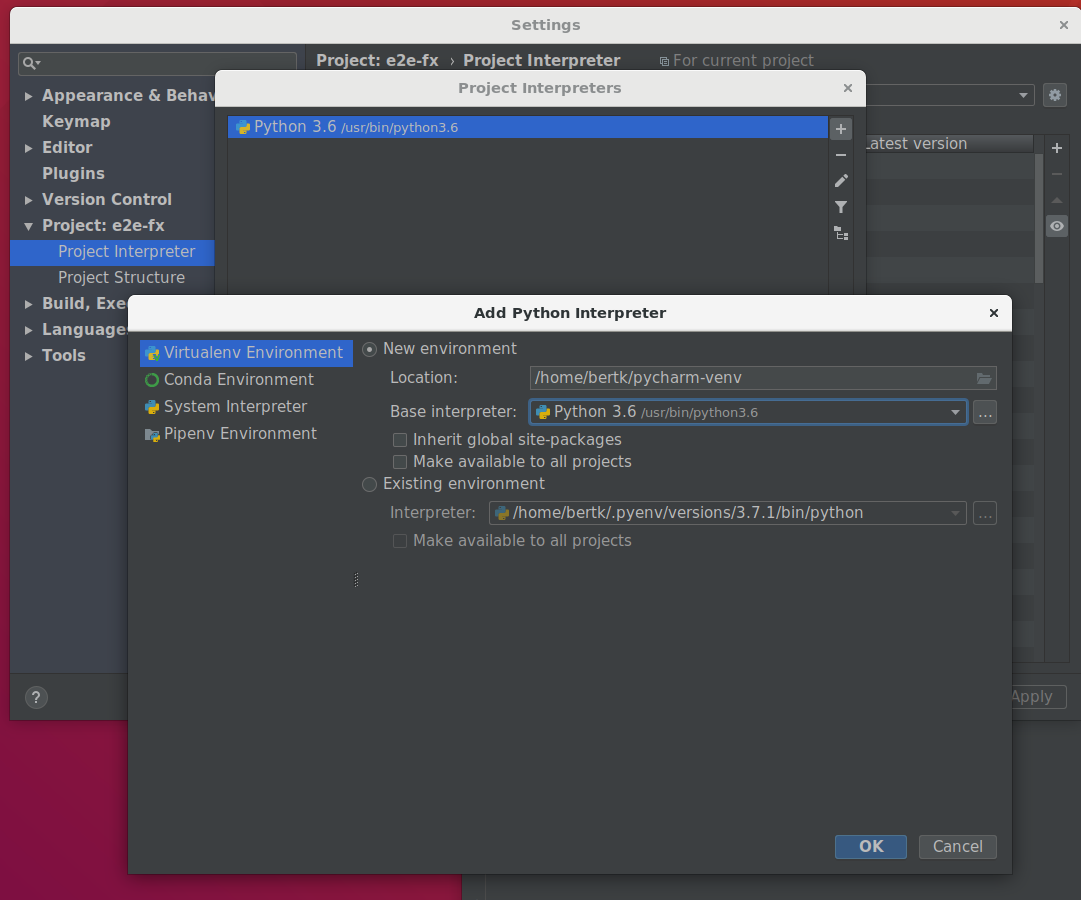
Task: Select Python 3.6 row in Project Interpreters list
Action: [527, 127]
